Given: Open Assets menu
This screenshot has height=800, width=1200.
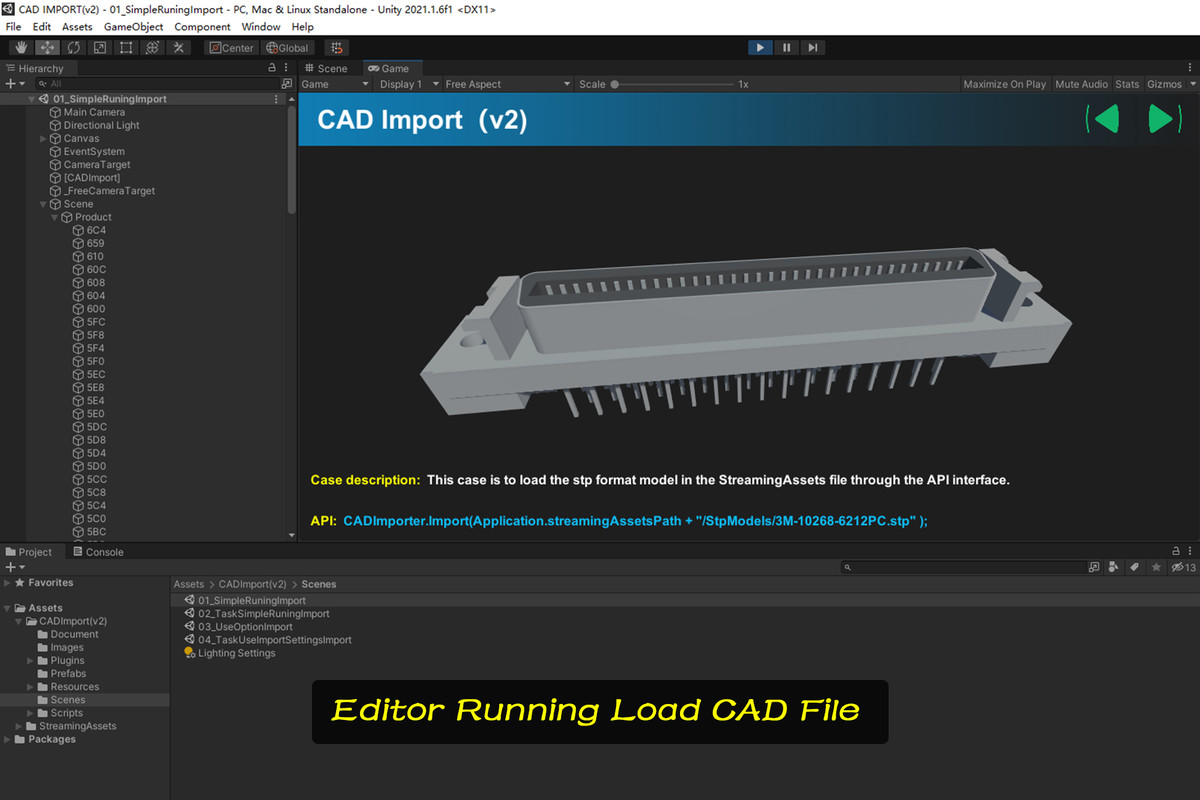Looking at the screenshot, I should tap(77, 27).
